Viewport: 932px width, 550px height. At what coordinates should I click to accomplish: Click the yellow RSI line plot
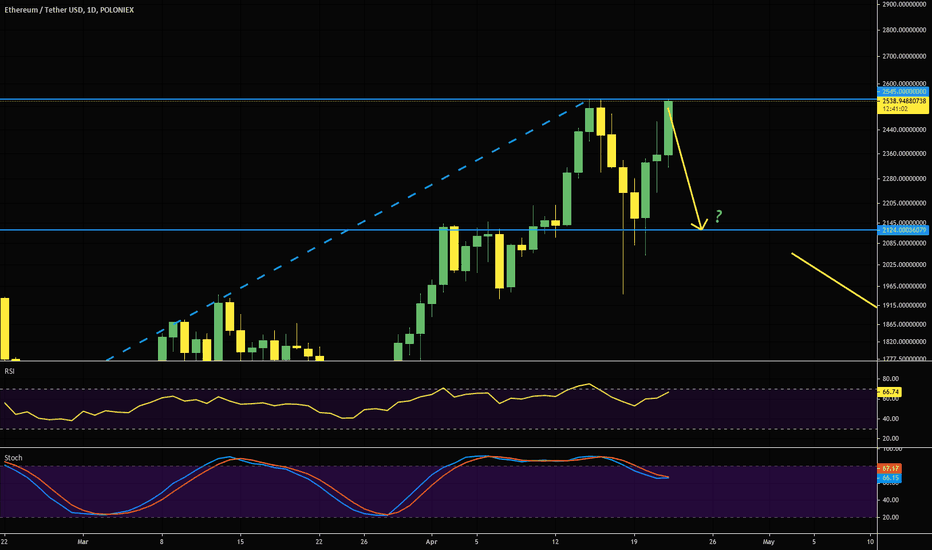tap(336, 404)
